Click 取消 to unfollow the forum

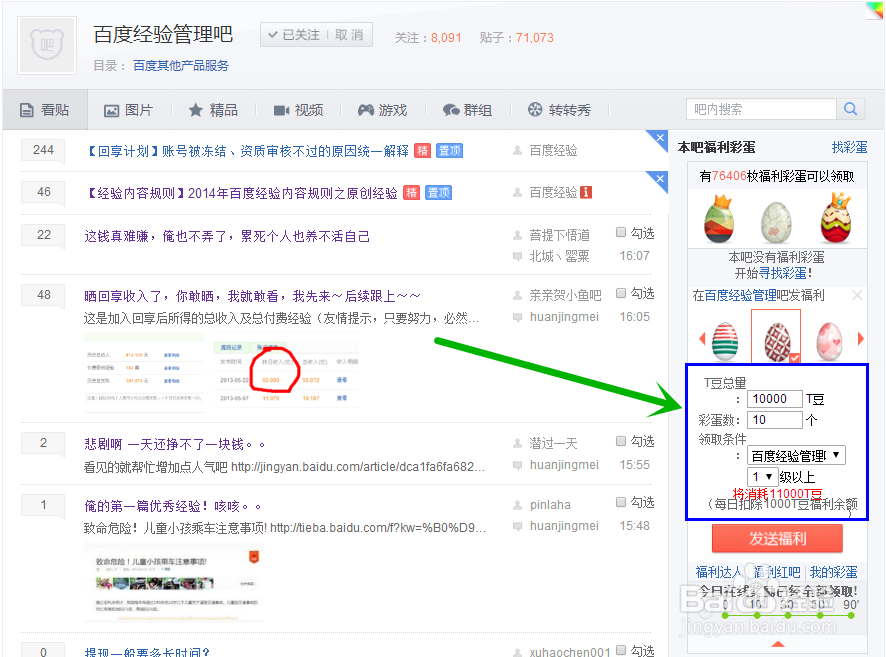click(349, 35)
